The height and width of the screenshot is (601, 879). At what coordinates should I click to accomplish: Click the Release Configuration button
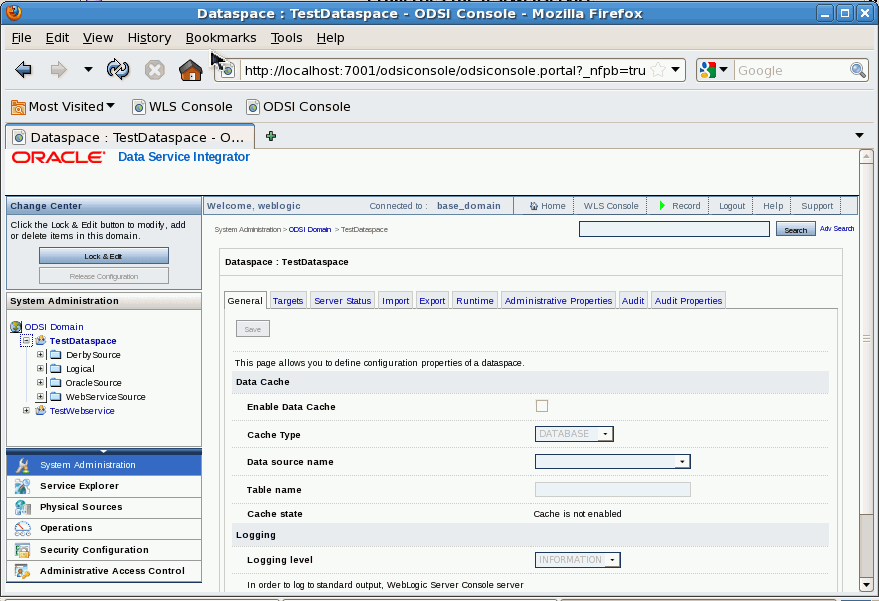[x=104, y=276]
